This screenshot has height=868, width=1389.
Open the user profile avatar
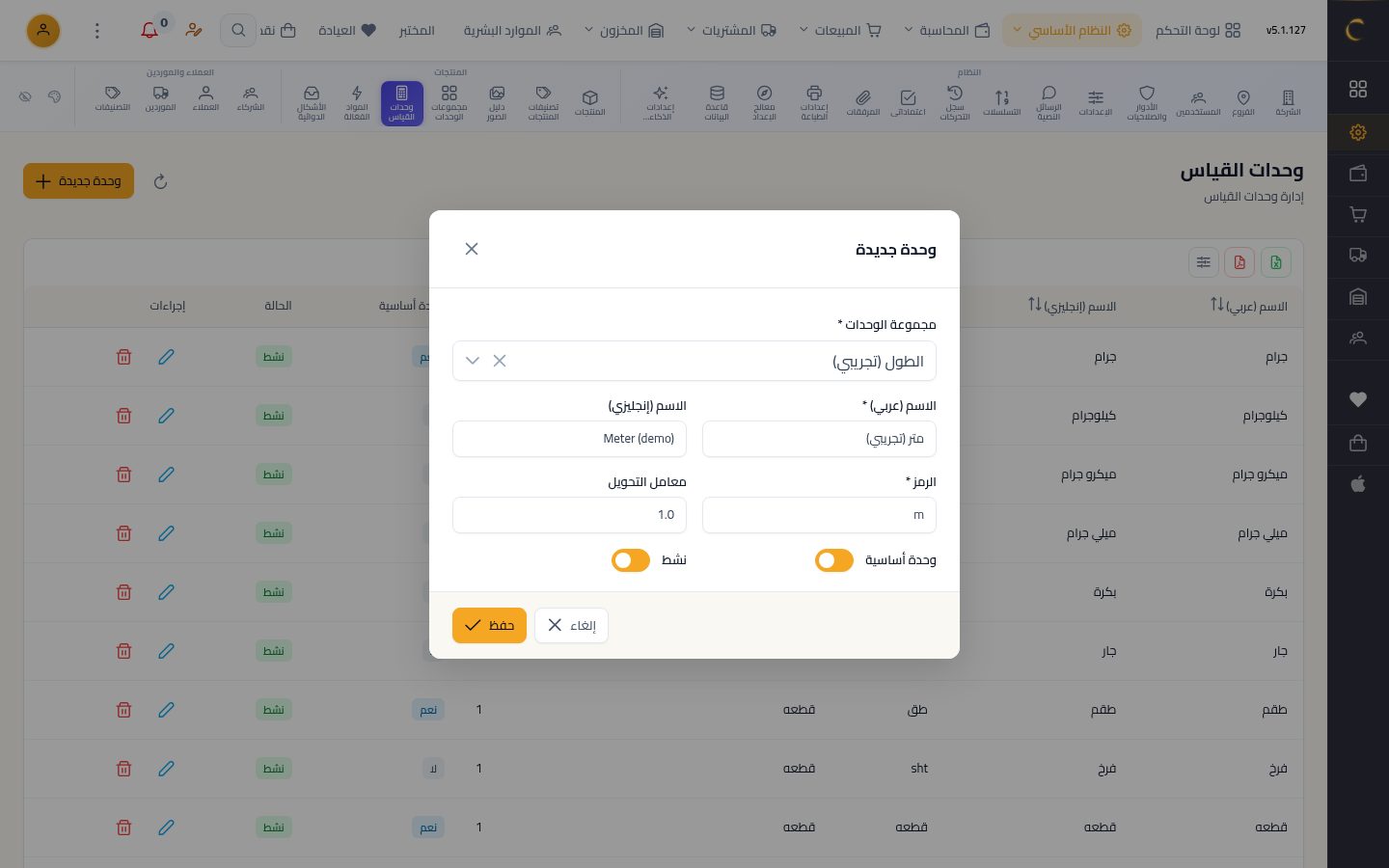(43, 31)
